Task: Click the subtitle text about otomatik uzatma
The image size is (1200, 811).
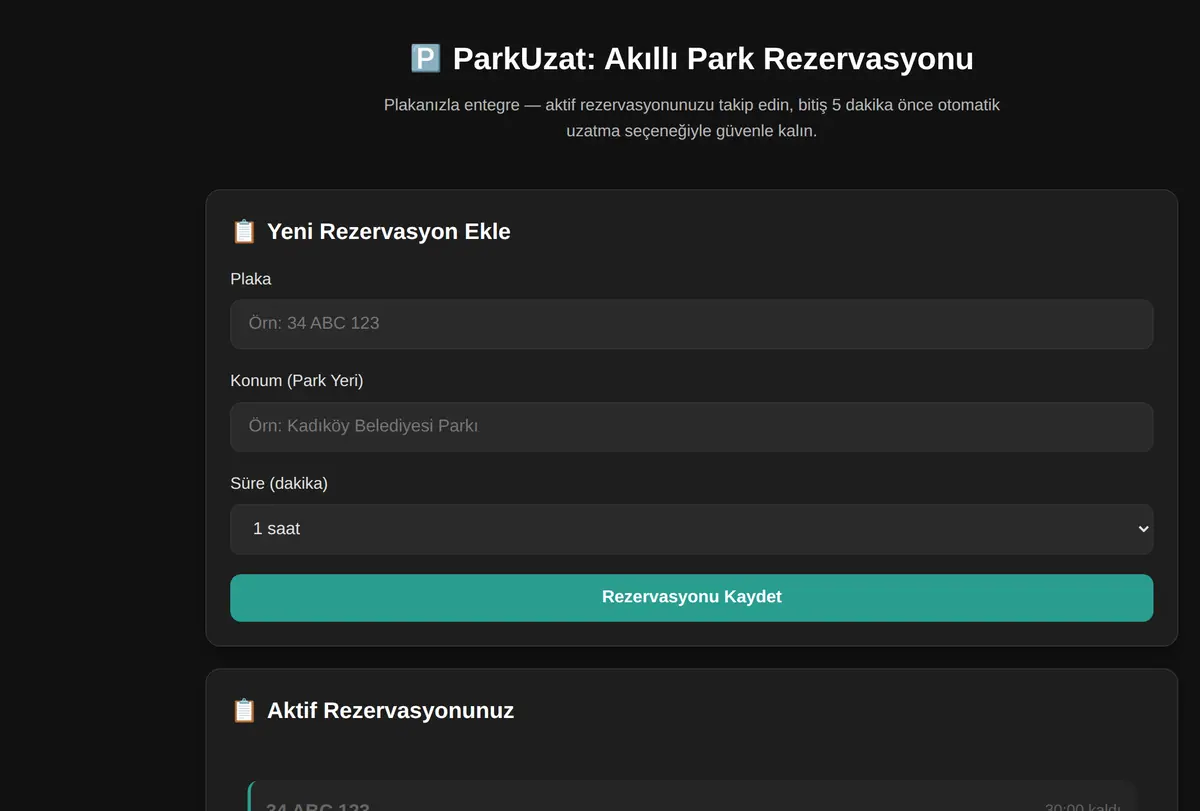Action: point(691,118)
